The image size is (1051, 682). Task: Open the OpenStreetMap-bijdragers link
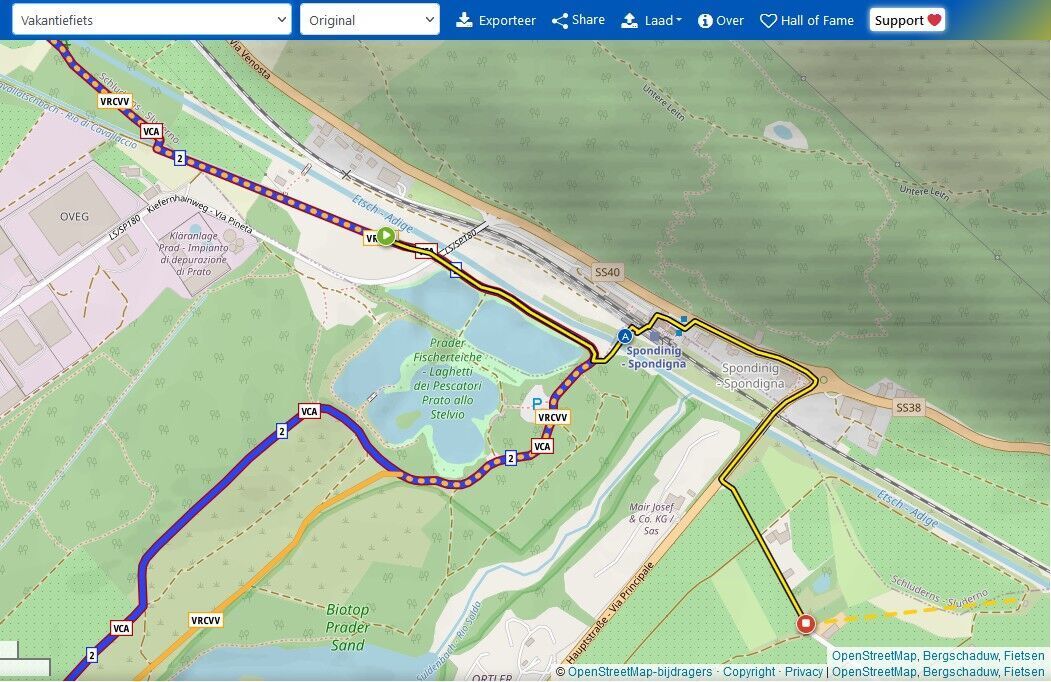[x=640, y=672]
